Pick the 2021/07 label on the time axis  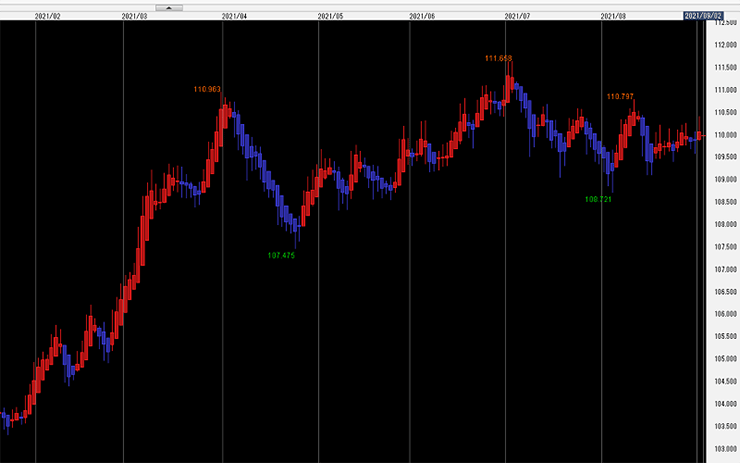(x=519, y=16)
